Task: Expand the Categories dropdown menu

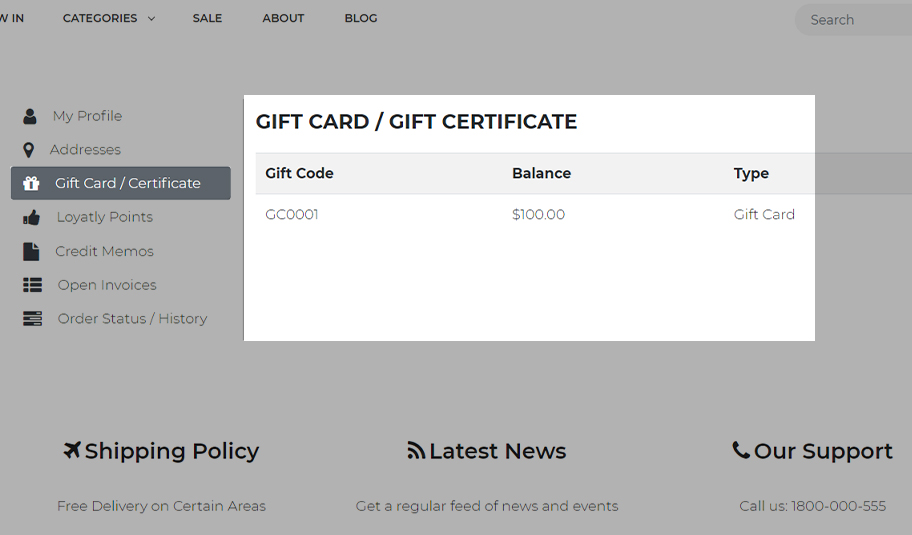Action: [108, 18]
